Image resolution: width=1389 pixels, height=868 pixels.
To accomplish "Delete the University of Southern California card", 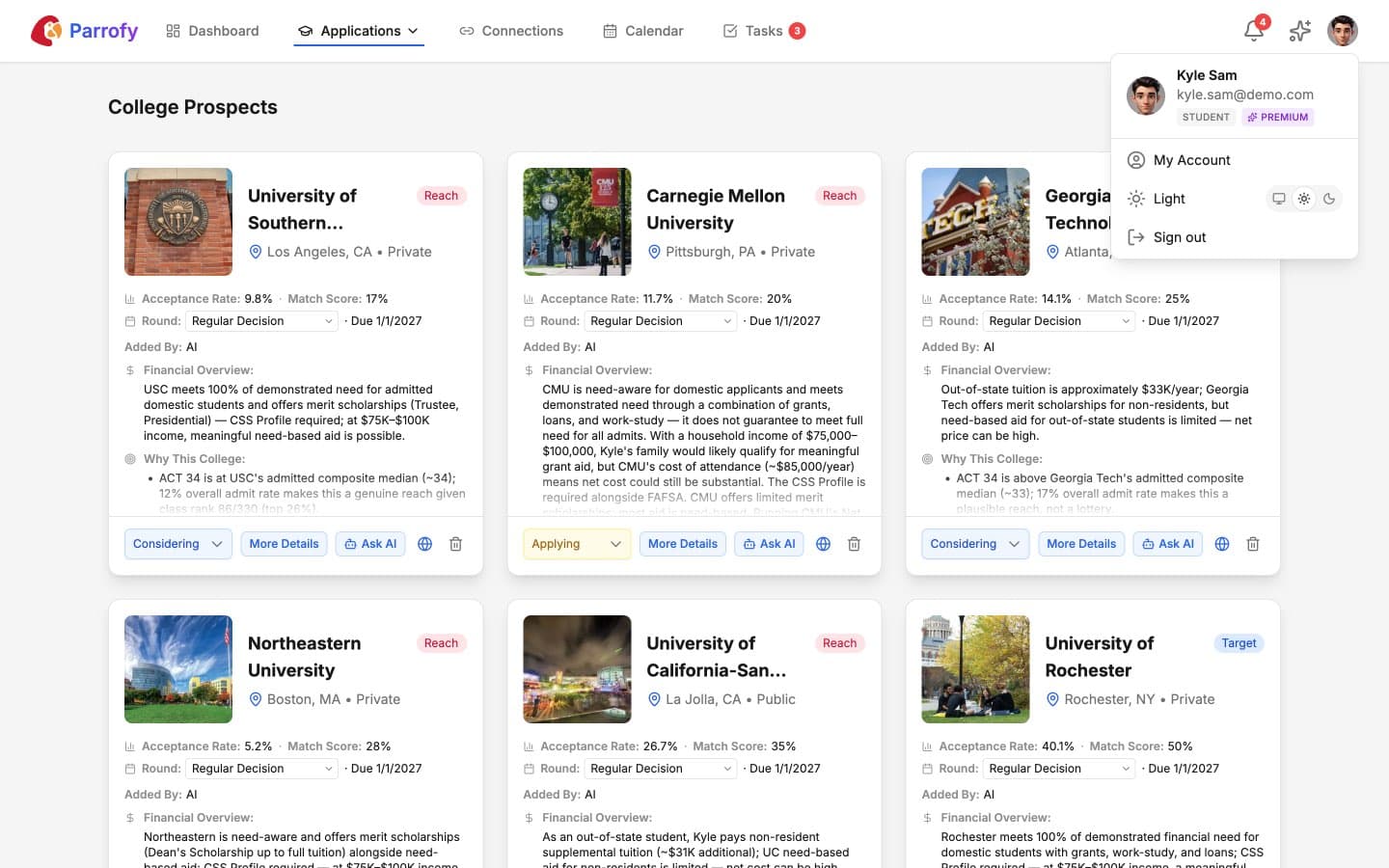I will point(456,544).
